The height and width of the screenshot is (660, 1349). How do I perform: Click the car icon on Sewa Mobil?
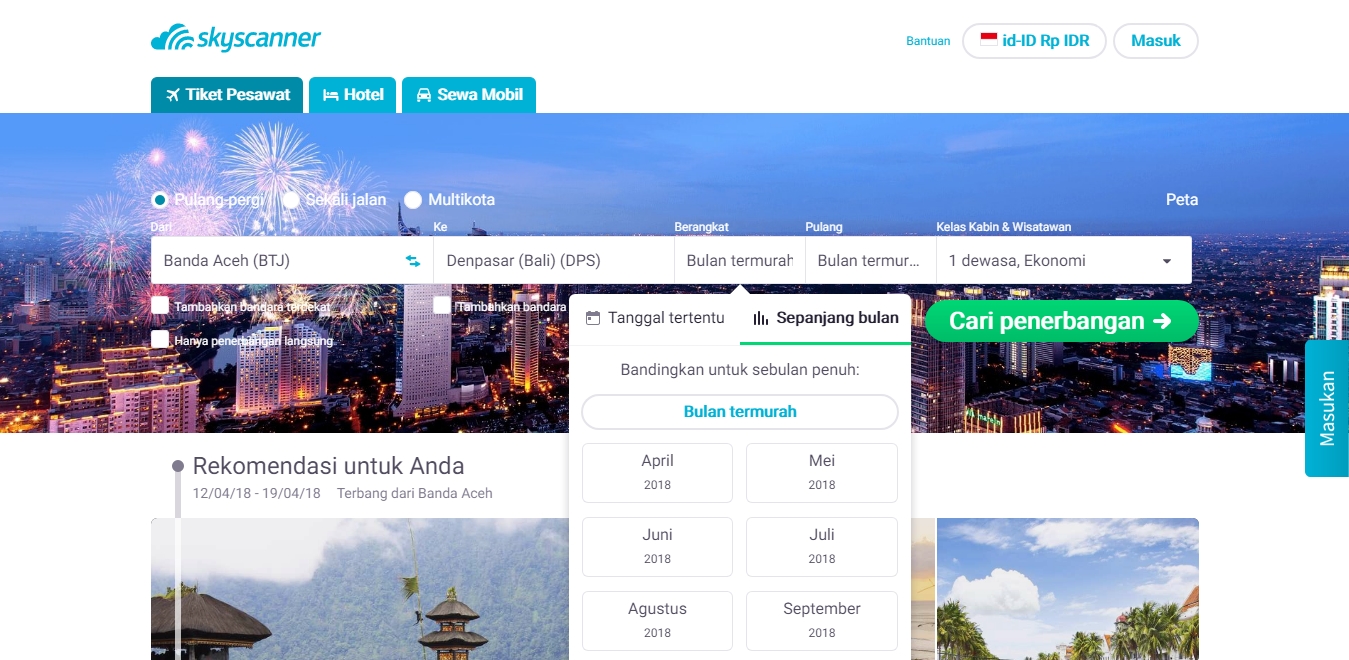click(x=424, y=95)
